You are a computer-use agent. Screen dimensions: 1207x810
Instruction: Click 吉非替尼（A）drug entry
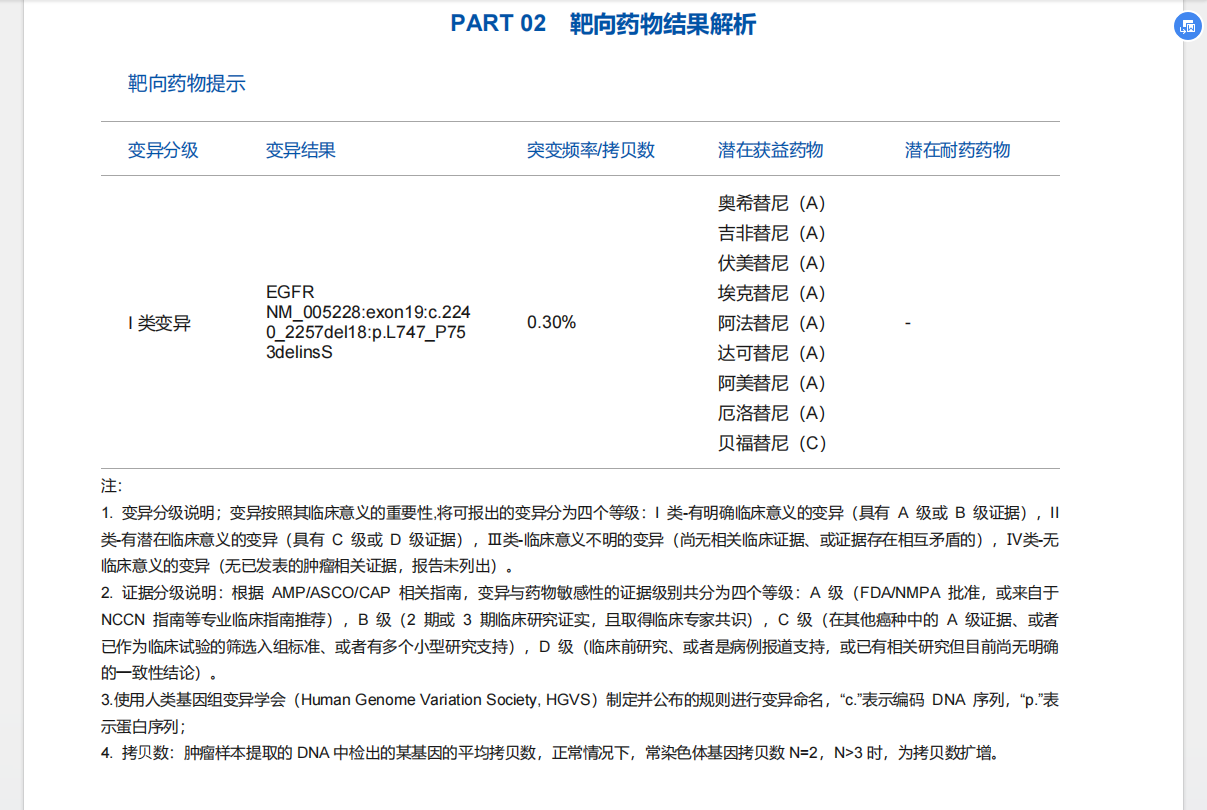click(772, 233)
